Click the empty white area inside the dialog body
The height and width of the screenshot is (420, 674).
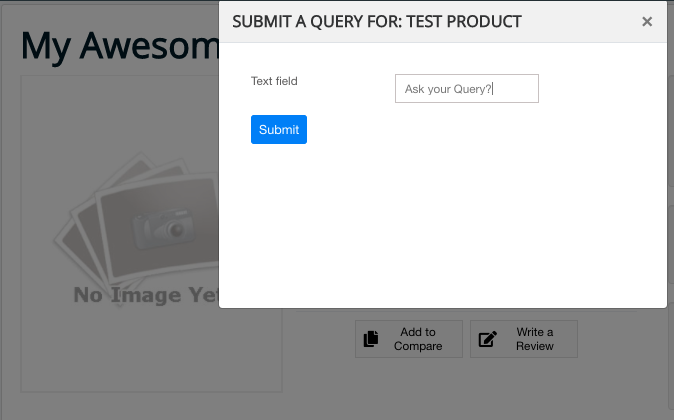tap(450, 220)
